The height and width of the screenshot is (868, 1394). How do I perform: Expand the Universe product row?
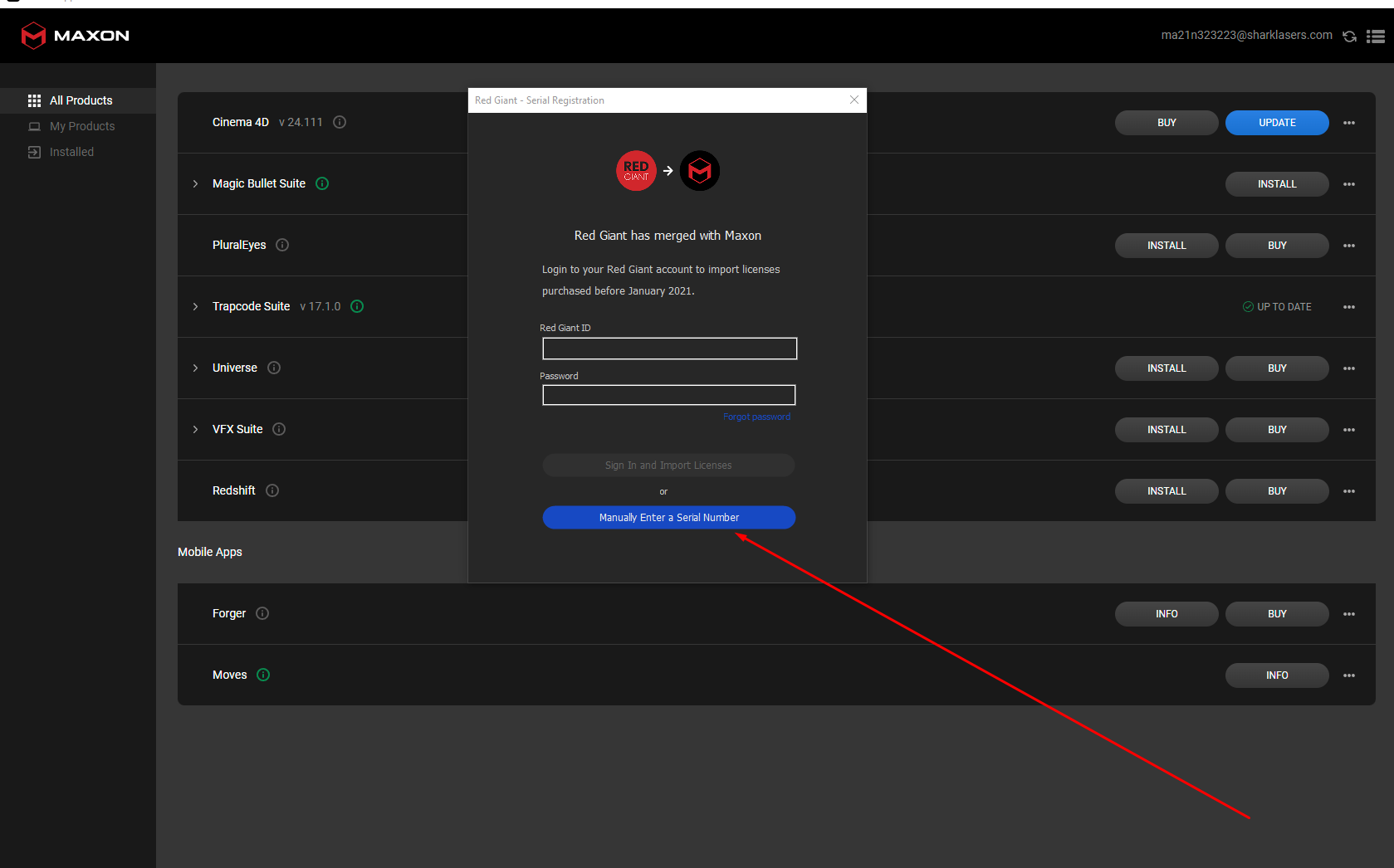pos(195,368)
